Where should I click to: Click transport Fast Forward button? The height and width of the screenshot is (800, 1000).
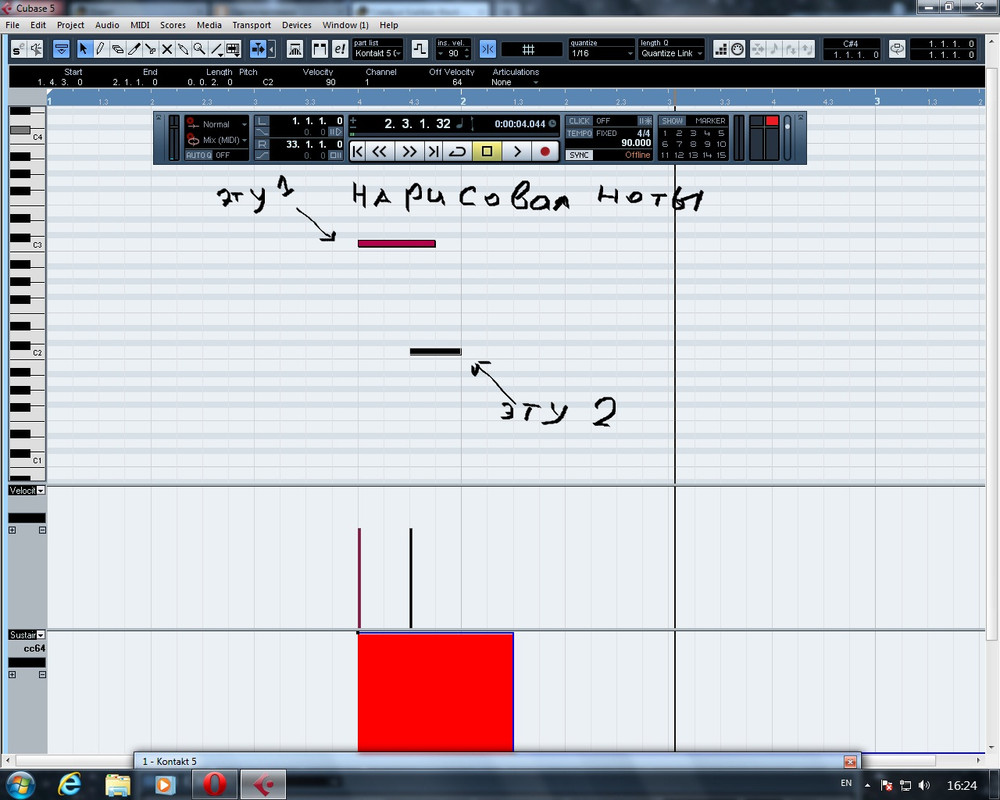click(x=409, y=151)
